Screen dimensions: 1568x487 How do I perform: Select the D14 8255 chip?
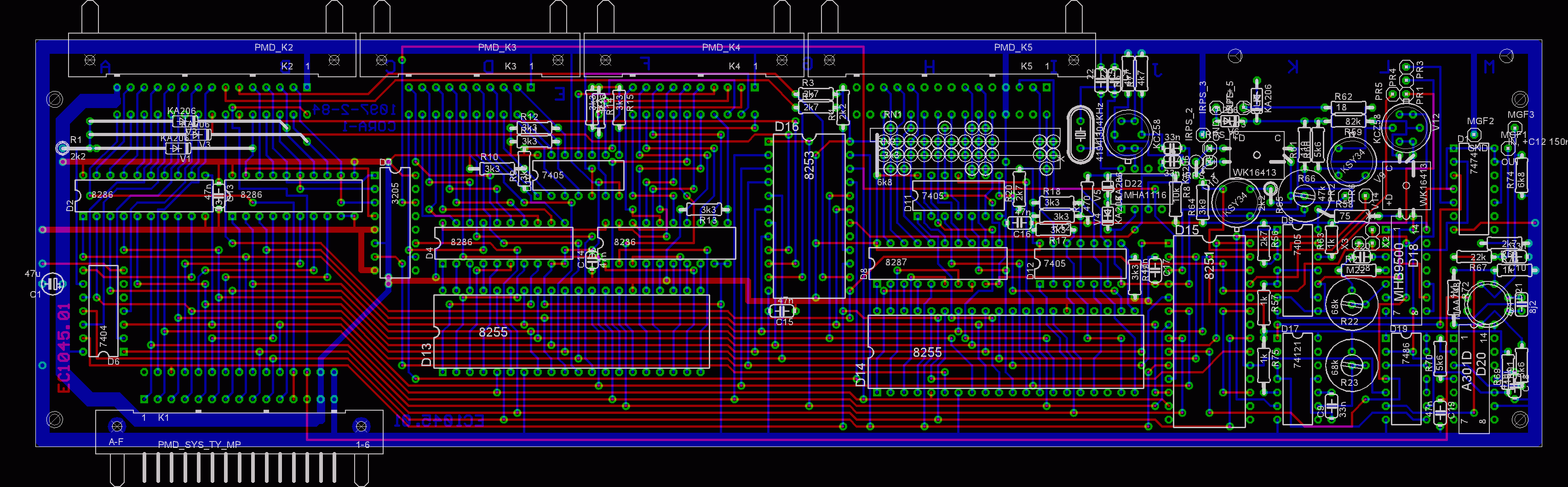1005,352
